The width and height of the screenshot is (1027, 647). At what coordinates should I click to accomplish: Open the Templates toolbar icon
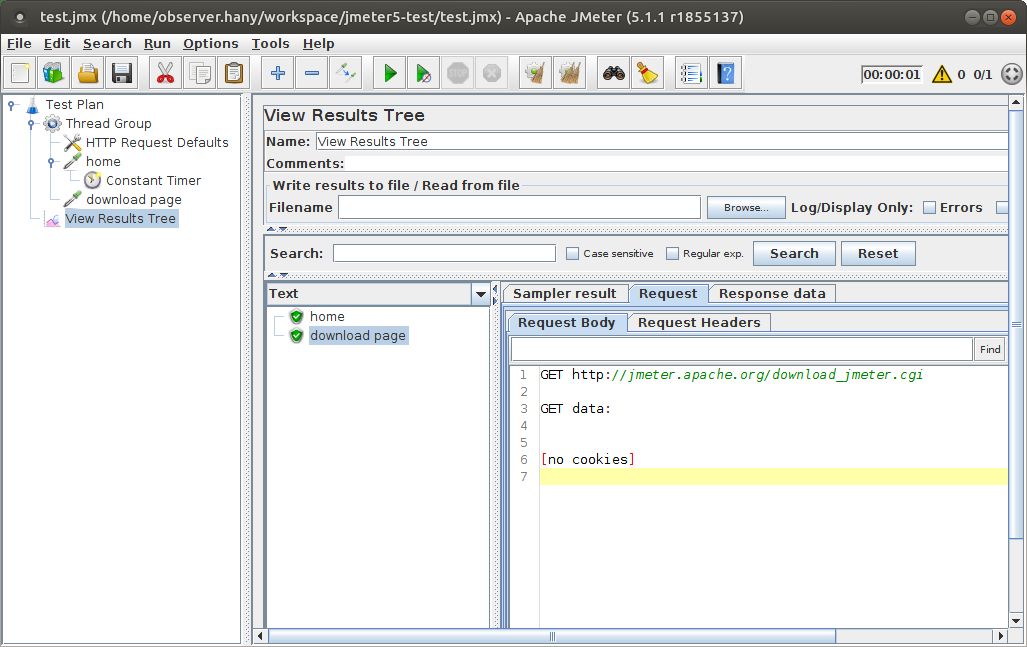click(x=54, y=73)
